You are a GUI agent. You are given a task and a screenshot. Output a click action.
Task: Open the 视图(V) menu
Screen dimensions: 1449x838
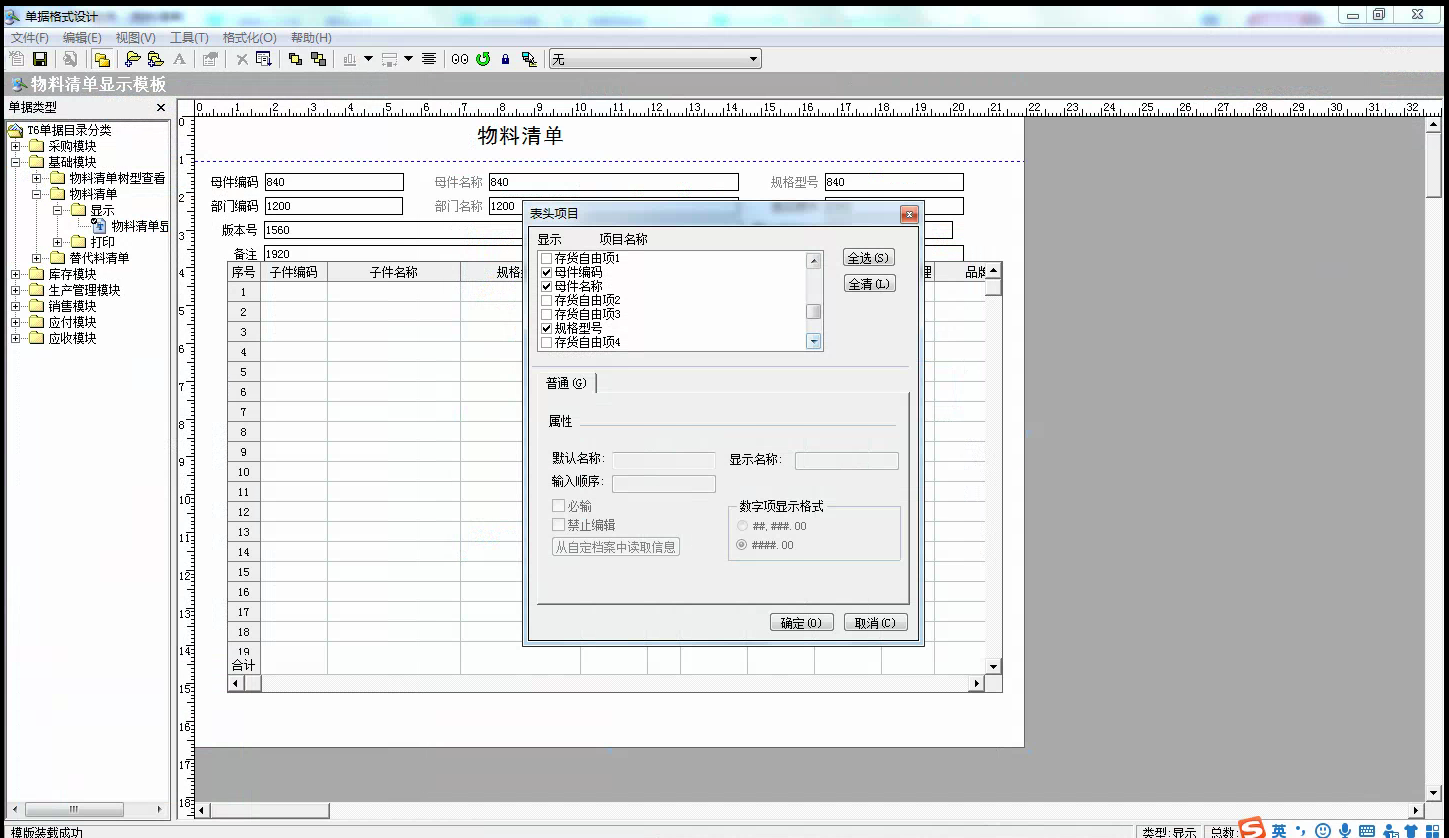[135, 38]
